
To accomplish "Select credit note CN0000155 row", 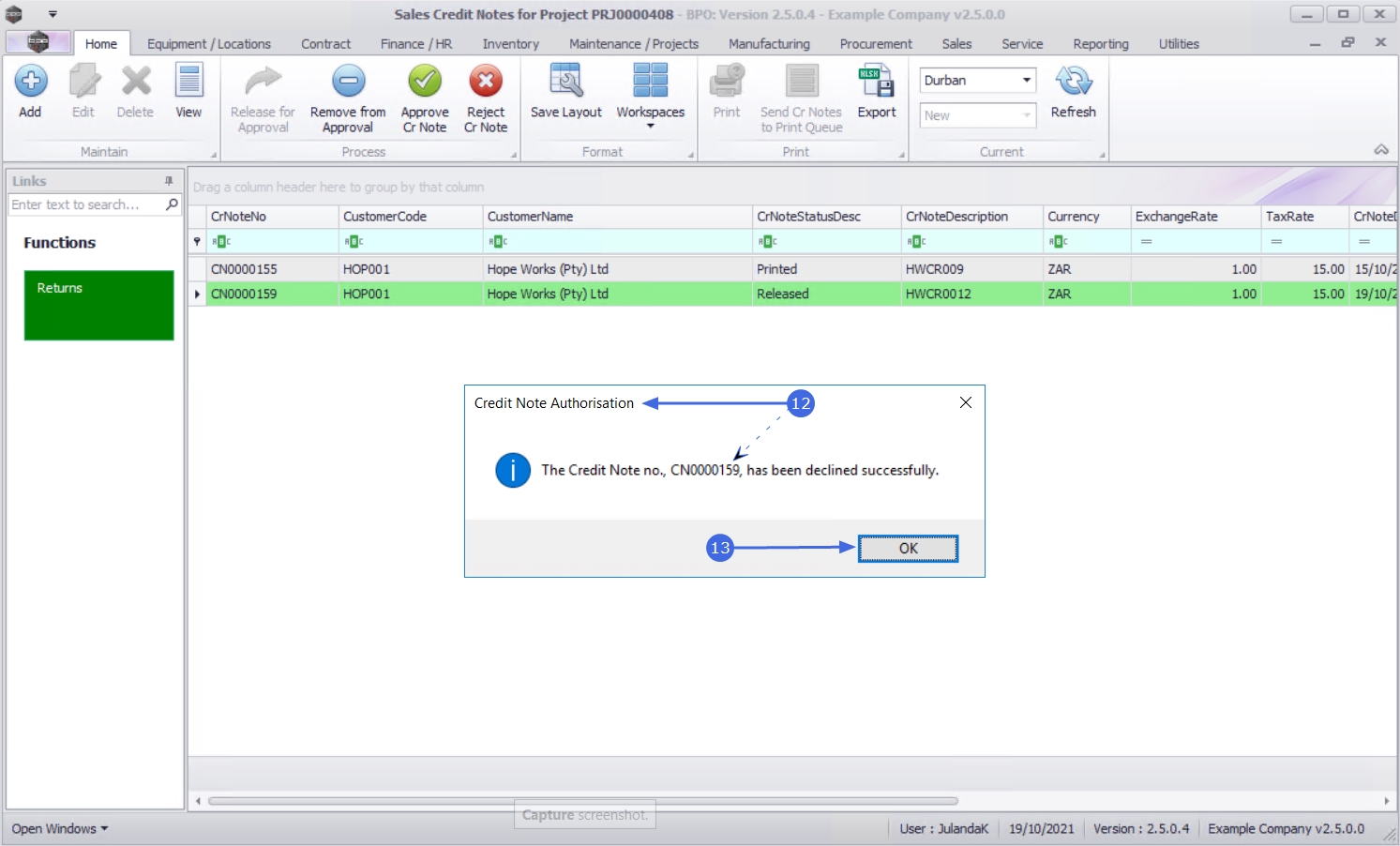I will [793, 269].
